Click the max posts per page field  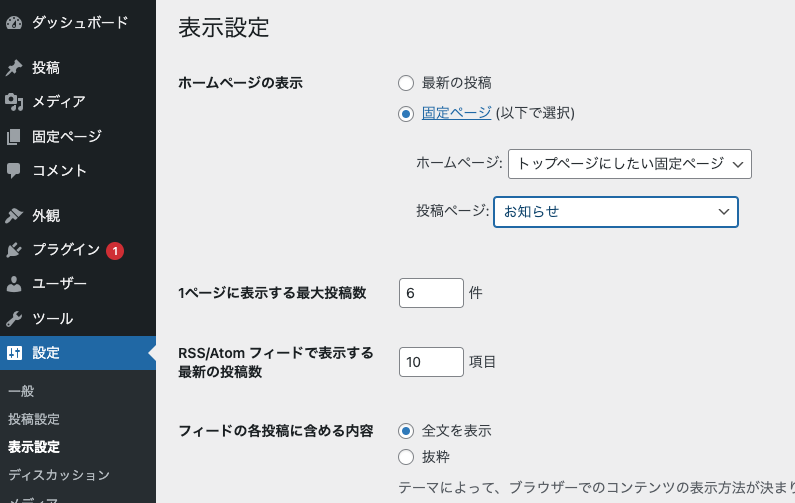coord(430,293)
